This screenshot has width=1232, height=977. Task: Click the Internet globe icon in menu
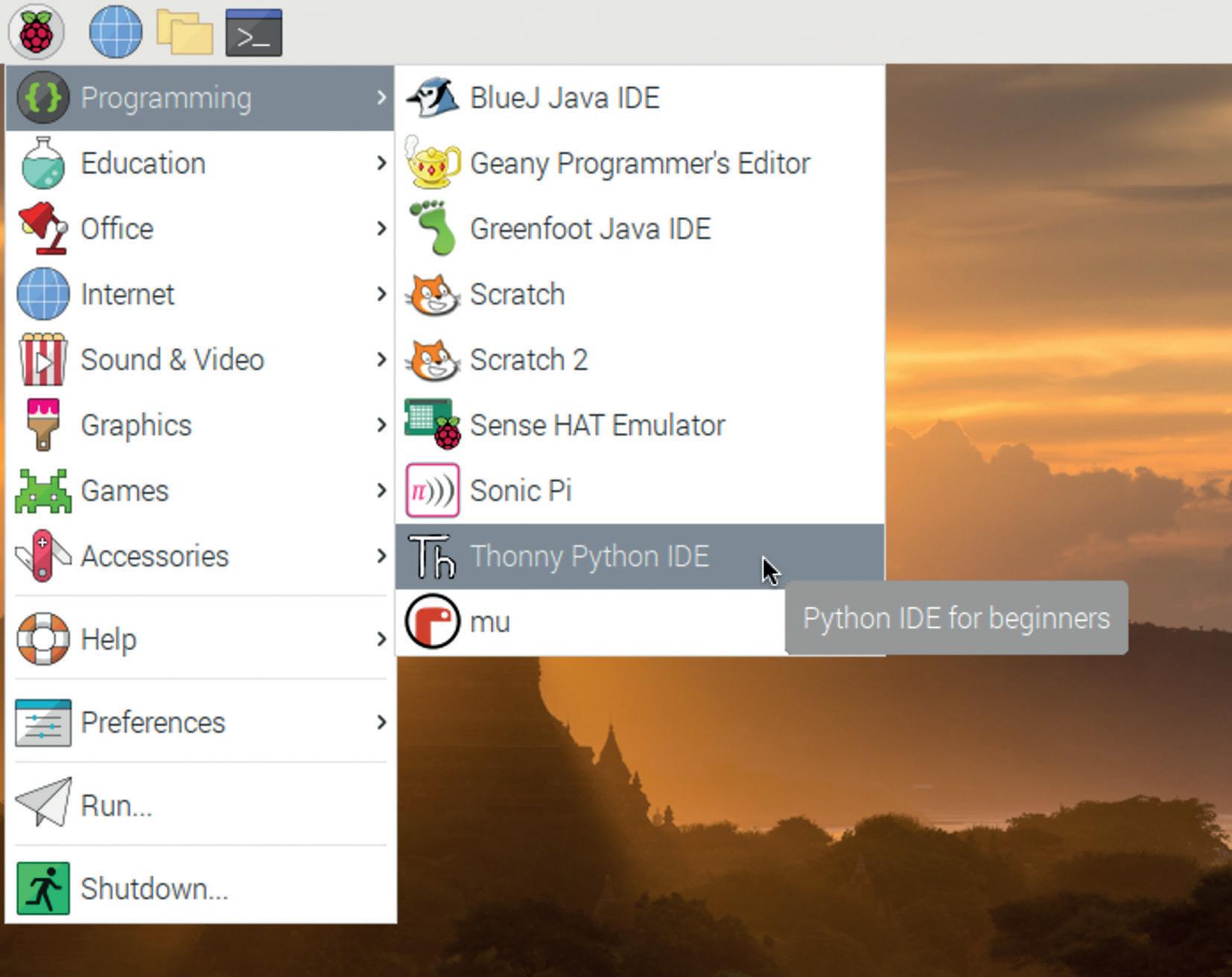click(43, 294)
